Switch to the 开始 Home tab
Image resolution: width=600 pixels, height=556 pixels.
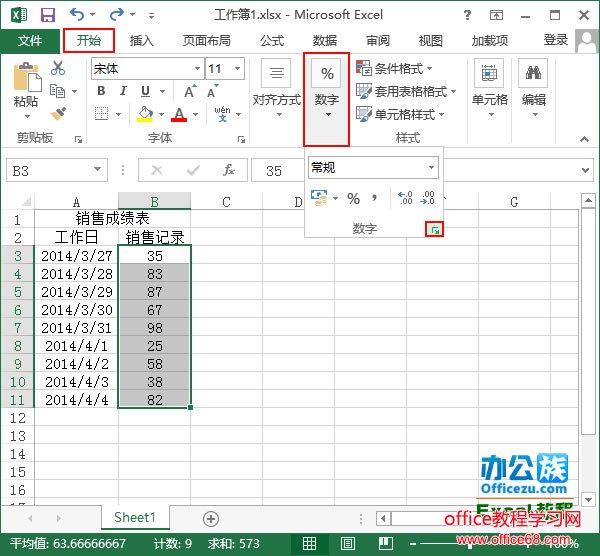click(89, 40)
